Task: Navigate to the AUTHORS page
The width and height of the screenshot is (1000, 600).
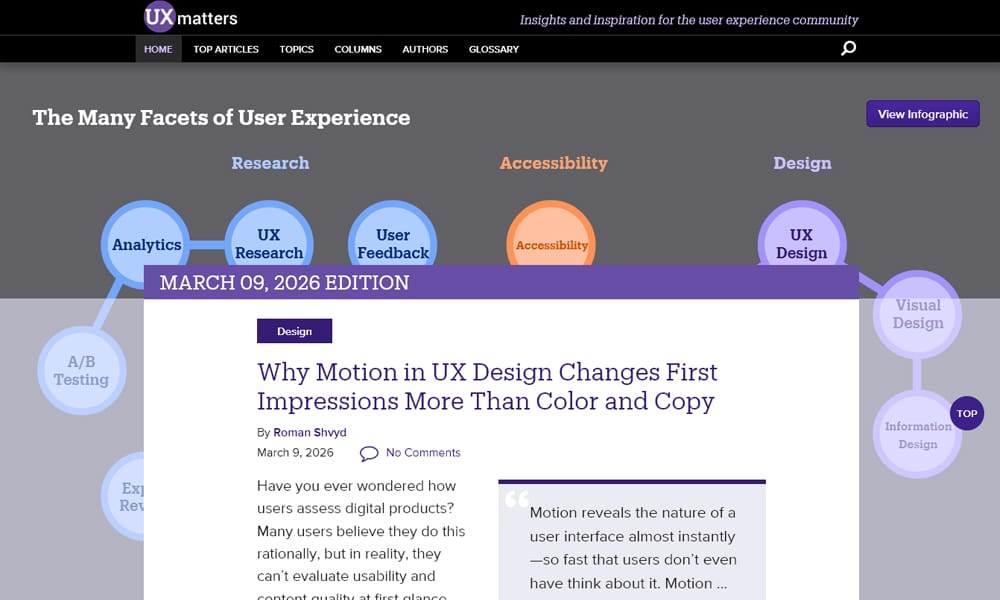Action: [424, 49]
